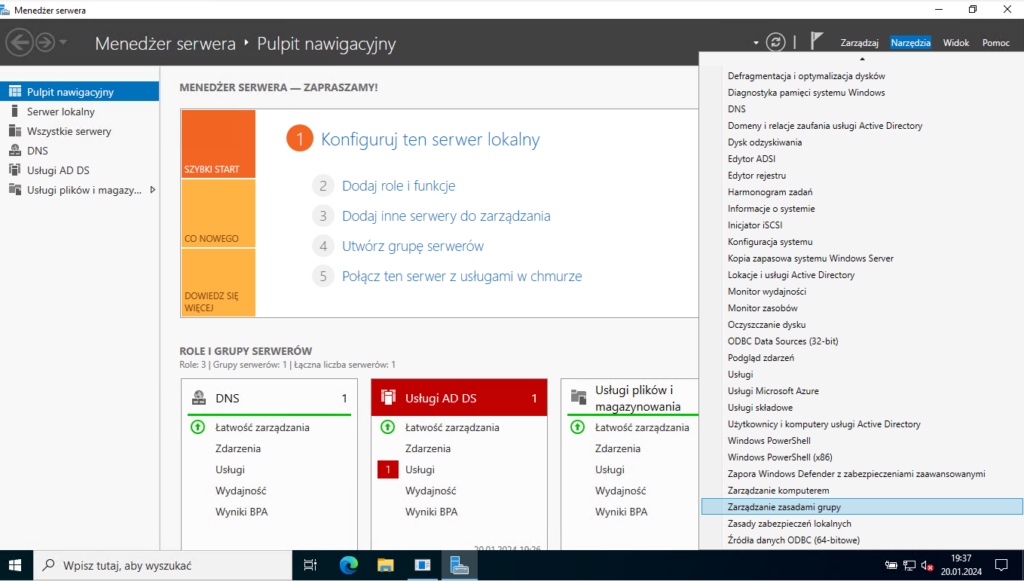Click the Server Manager taskbar icon
The height and width of the screenshot is (581, 1024).
click(x=460, y=565)
